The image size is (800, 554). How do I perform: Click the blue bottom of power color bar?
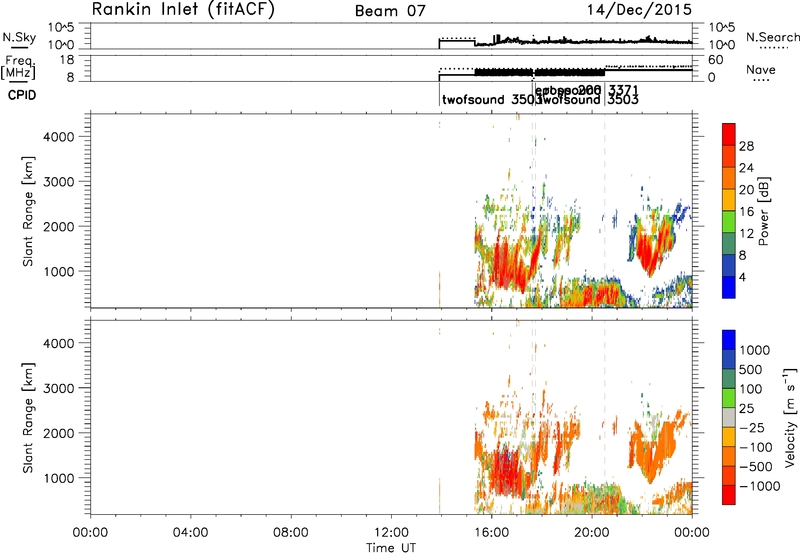(x=729, y=287)
